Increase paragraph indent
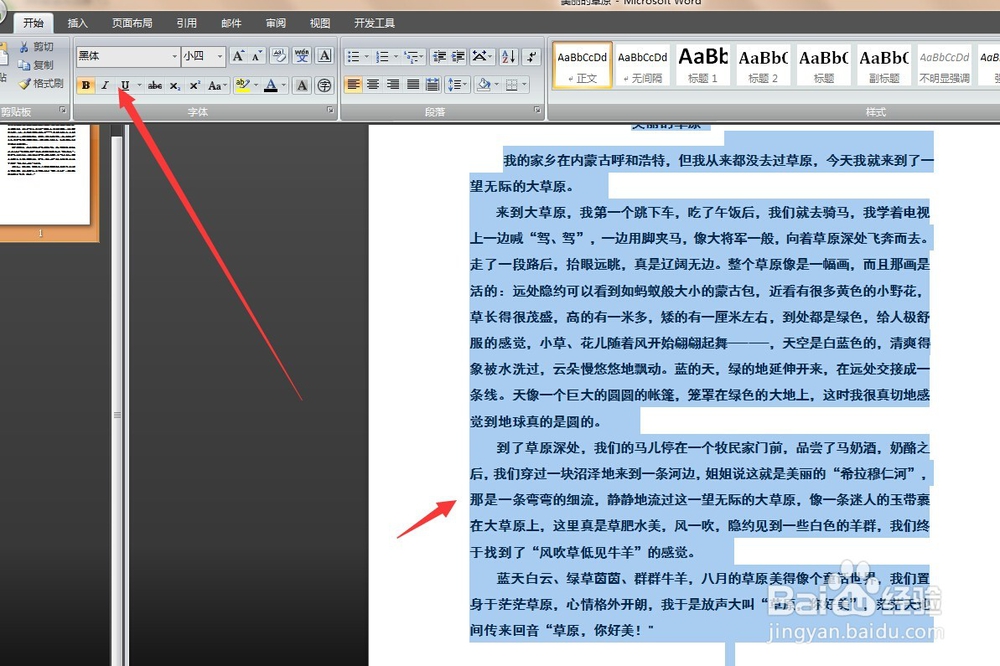This screenshot has width=1000, height=666. 458,57
